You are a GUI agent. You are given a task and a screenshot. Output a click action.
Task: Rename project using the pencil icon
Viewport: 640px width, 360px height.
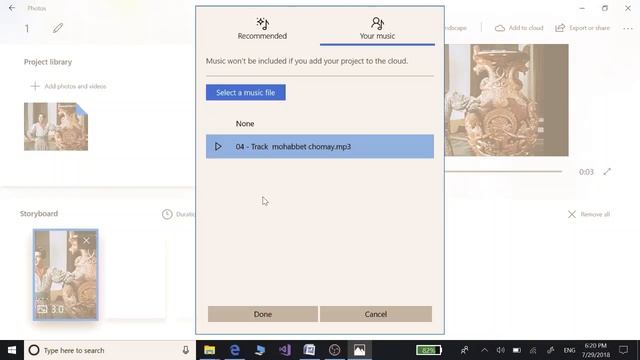tap(58, 28)
